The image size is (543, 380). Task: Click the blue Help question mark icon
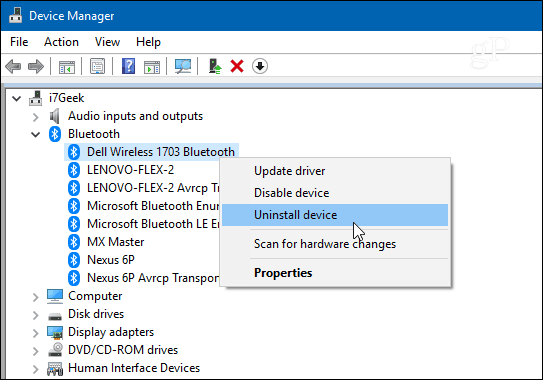coord(128,66)
